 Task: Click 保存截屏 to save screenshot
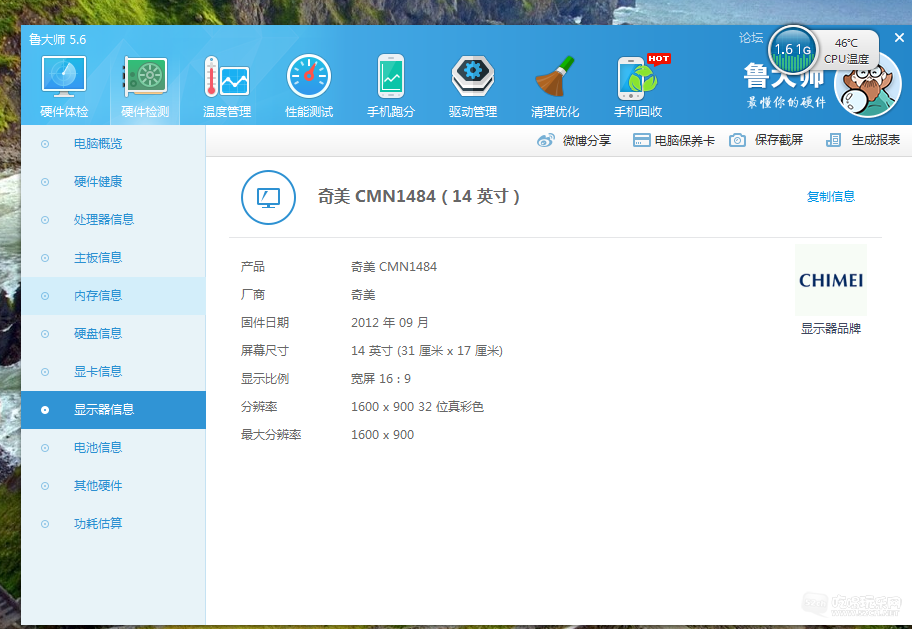779,140
